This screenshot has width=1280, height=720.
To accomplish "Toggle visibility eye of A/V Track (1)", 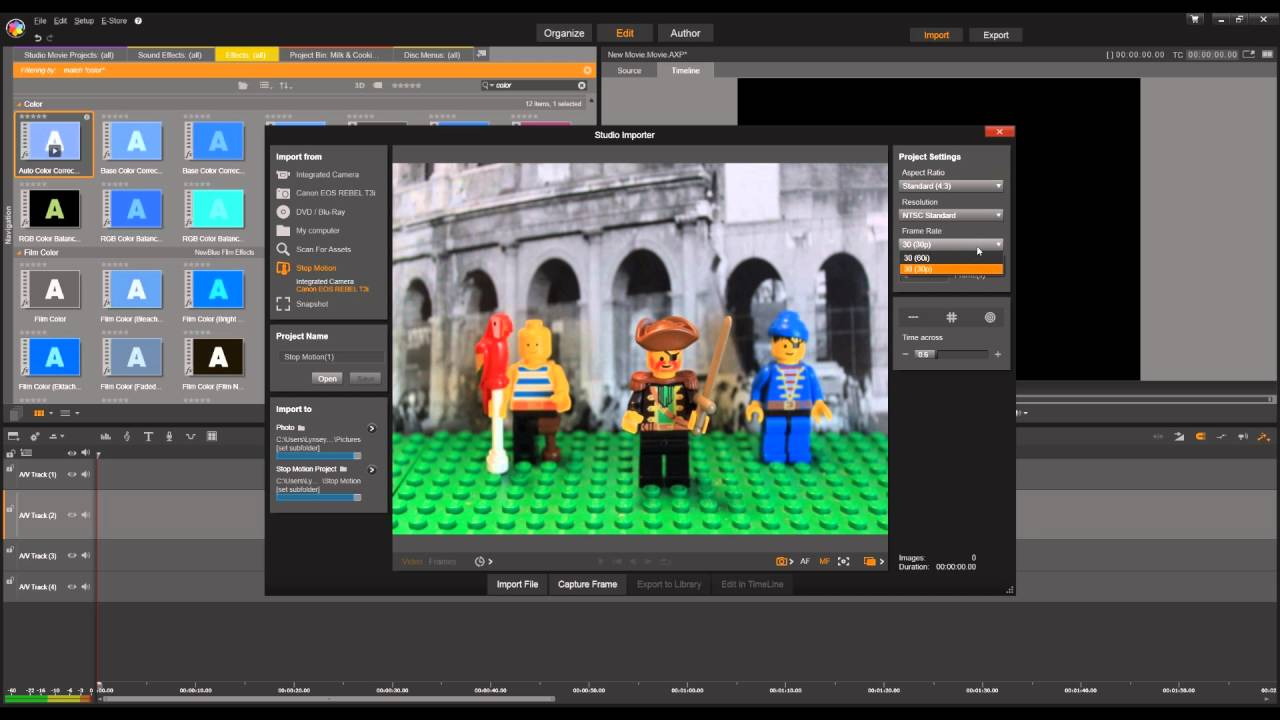I will click(71, 474).
